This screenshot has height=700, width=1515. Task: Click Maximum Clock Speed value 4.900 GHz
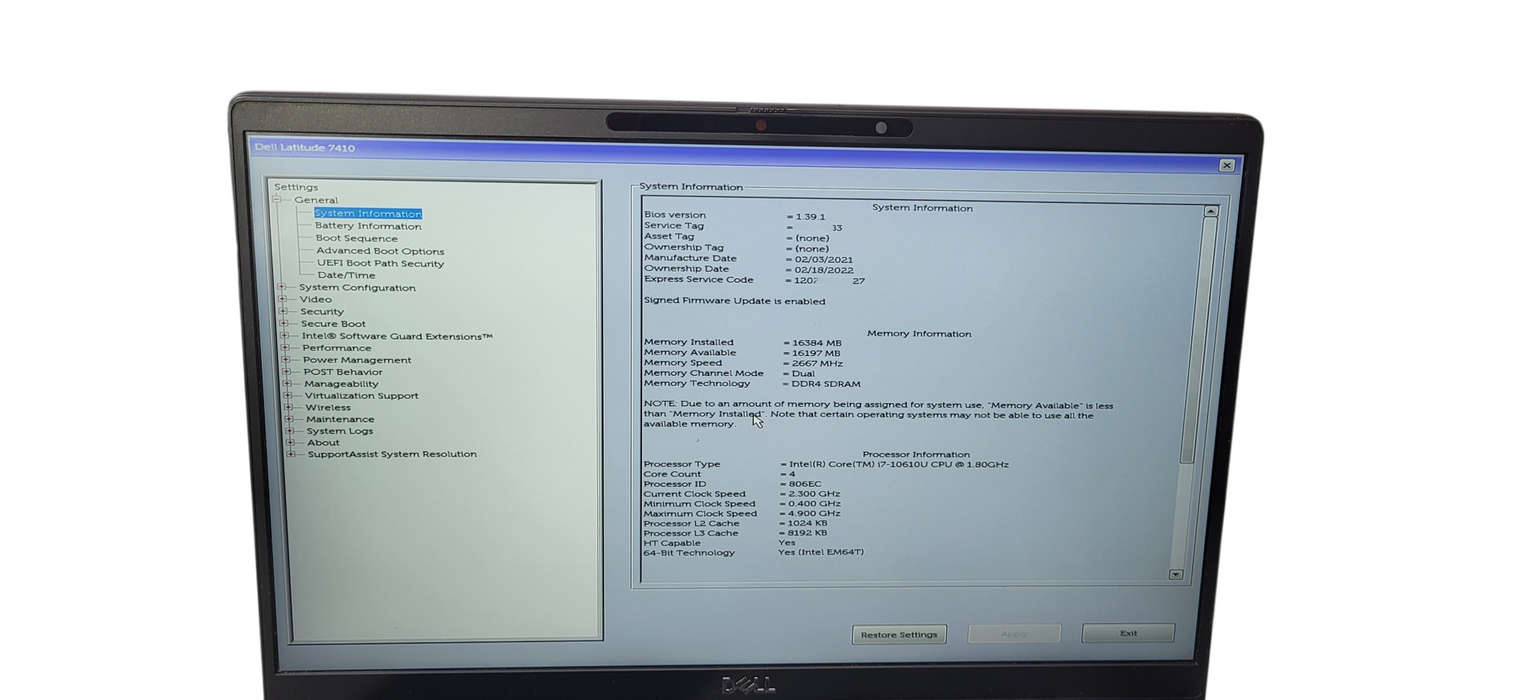pos(814,514)
